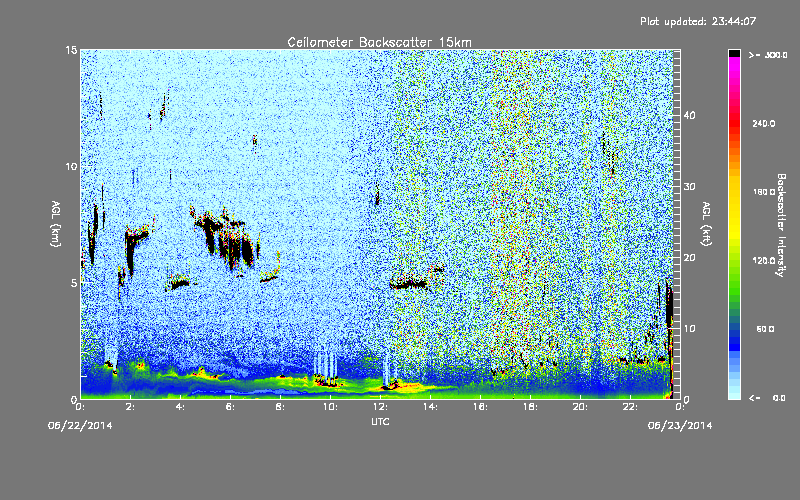Image resolution: width=800 pixels, height=500 pixels.
Task: Click the 10: hour tick on the time axis
Action: pos(331,407)
